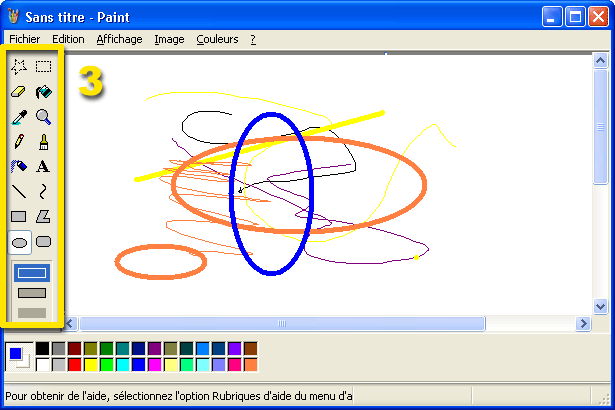Click the vertical scrollbar down arrow
Image resolution: width=615 pixels, height=410 pixels.
click(x=600, y=306)
